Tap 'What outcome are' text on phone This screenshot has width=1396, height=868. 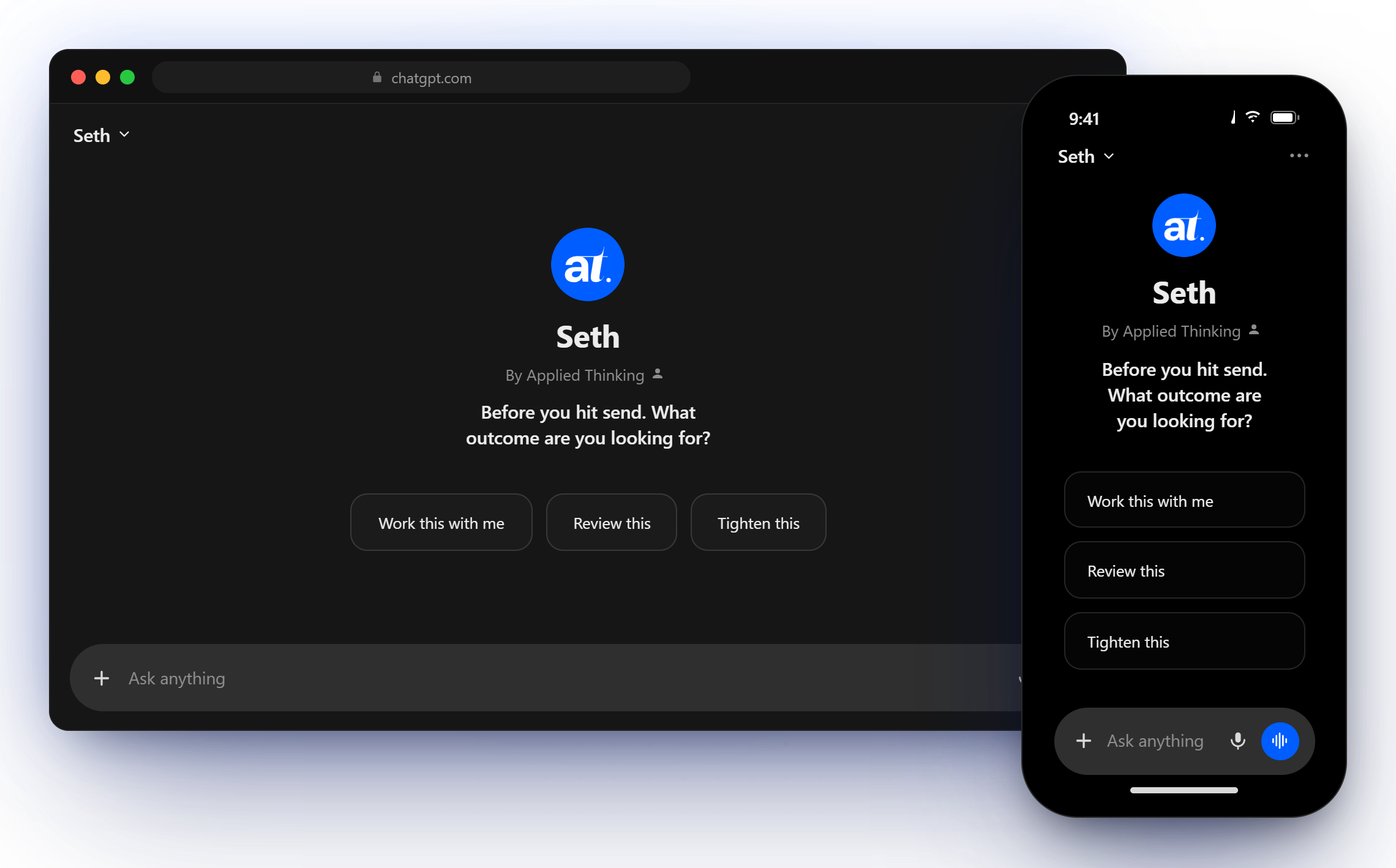1184,395
